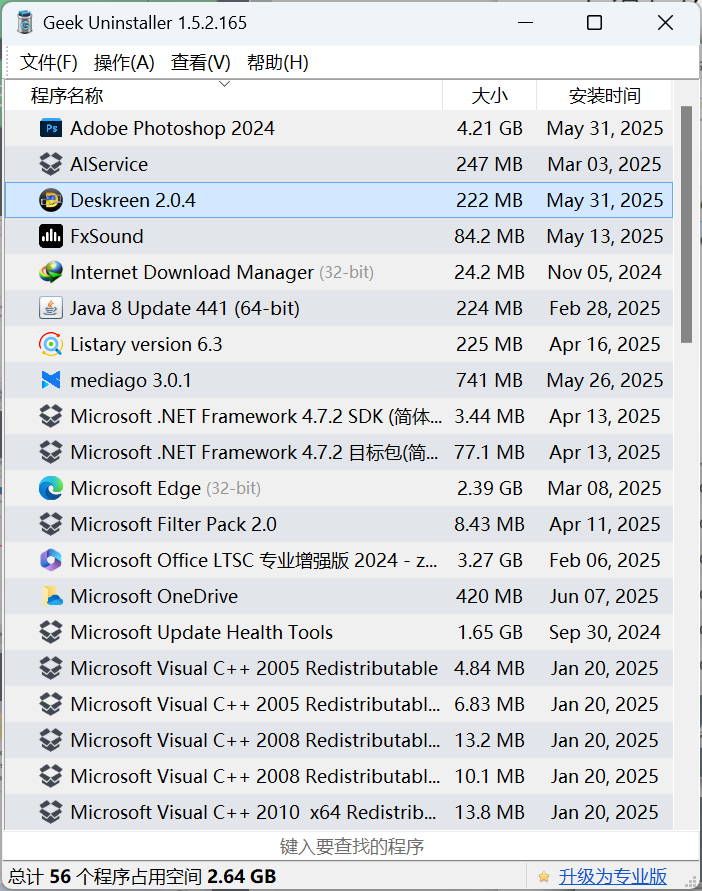Viewport: 702px width, 891px height.
Task: Click the Deskreen 2.0.4 icon
Action: point(51,200)
